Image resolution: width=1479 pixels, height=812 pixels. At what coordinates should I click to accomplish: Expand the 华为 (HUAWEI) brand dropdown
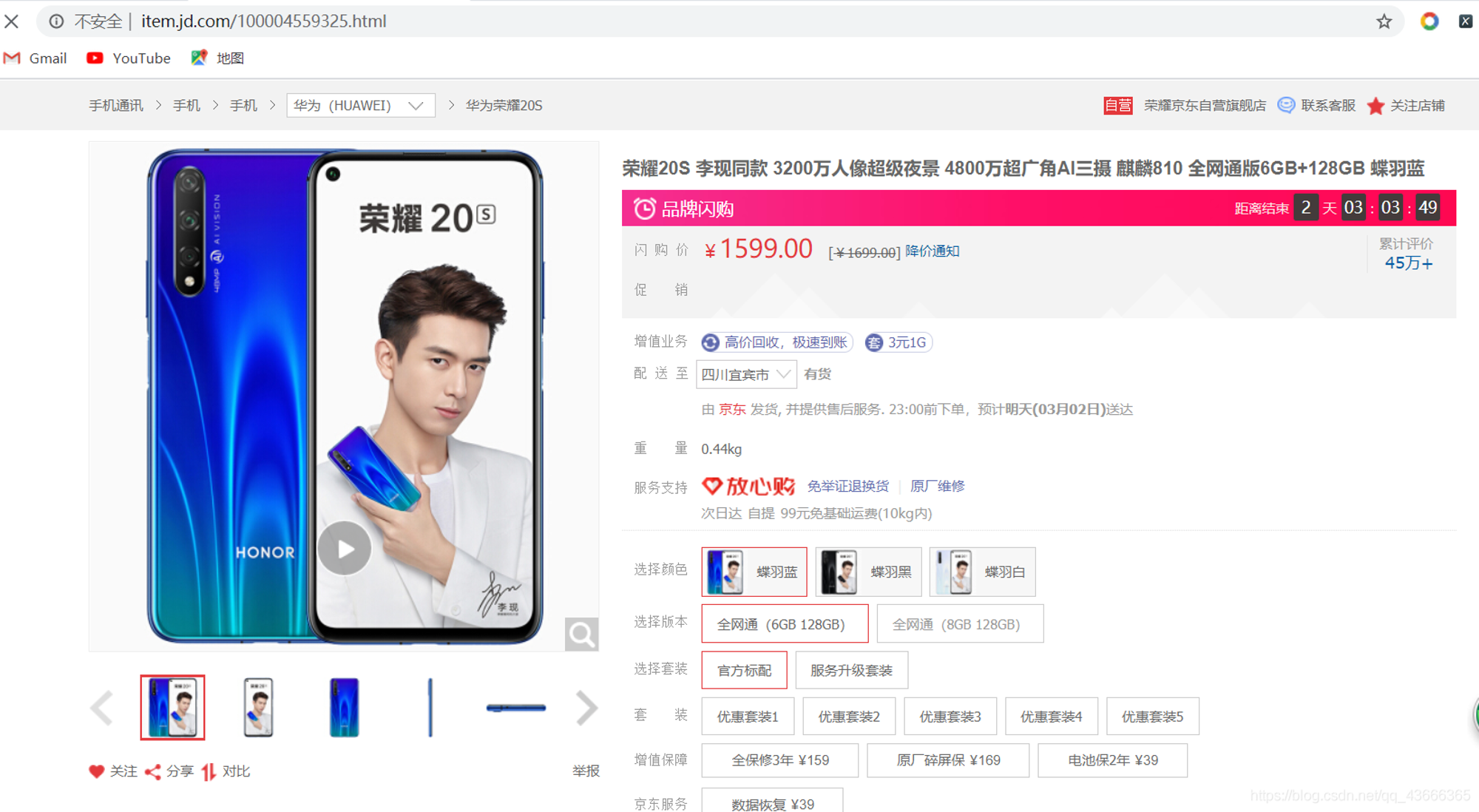pyautogui.click(x=360, y=105)
